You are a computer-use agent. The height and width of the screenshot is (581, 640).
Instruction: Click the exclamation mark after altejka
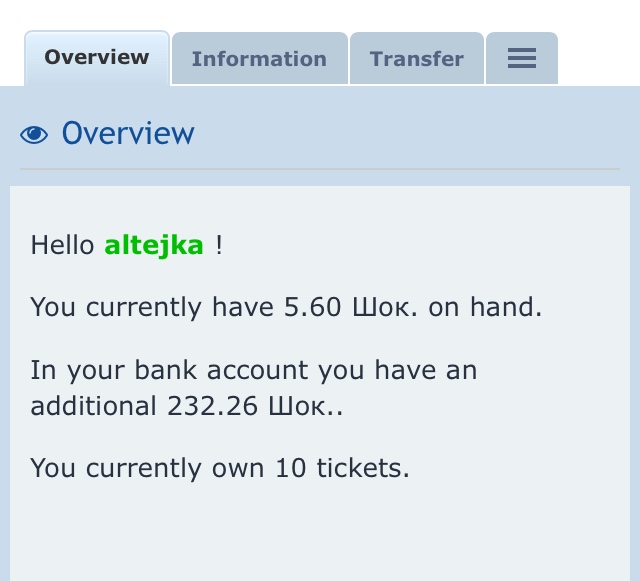pyautogui.click(x=219, y=245)
